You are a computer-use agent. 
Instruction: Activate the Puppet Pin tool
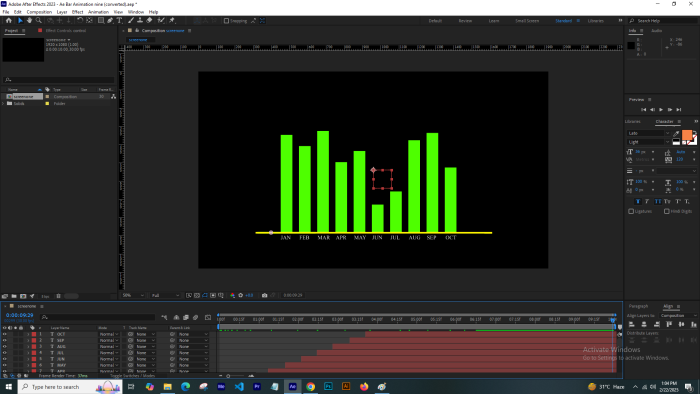pyautogui.click(x=172, y=21)
